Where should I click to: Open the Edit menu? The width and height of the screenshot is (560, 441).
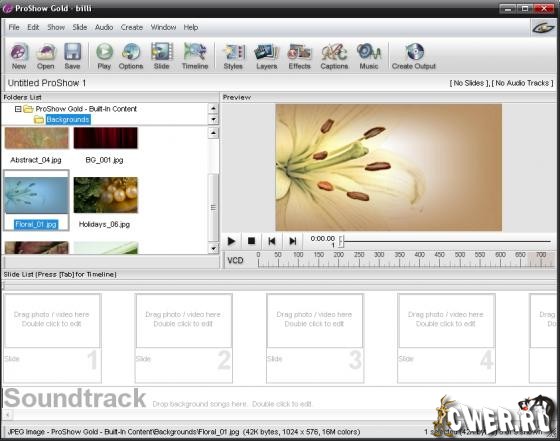pyautogui.click(x=33, y=27)
